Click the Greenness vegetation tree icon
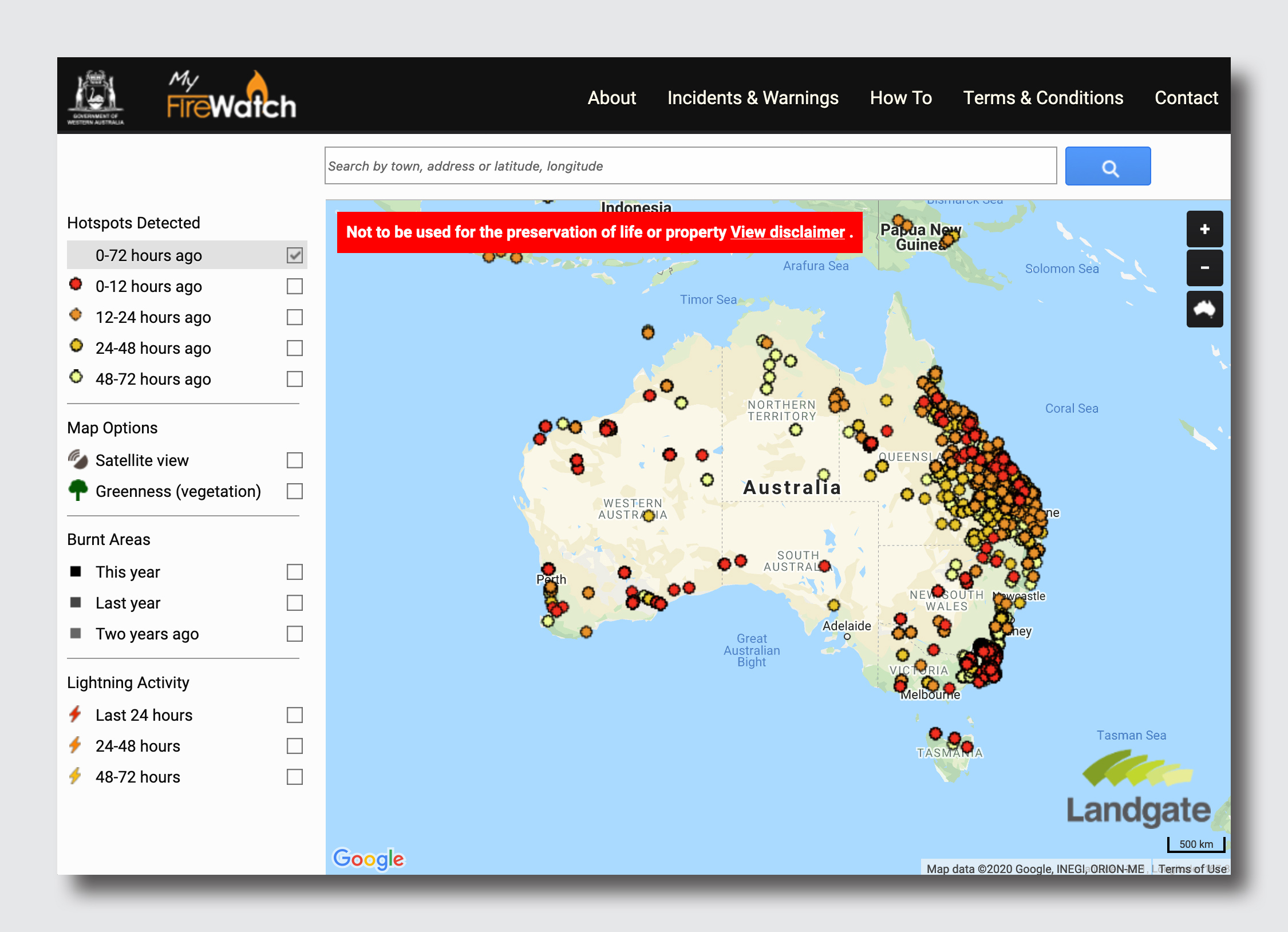The image size is (1288, 932). tap(78, 490)
